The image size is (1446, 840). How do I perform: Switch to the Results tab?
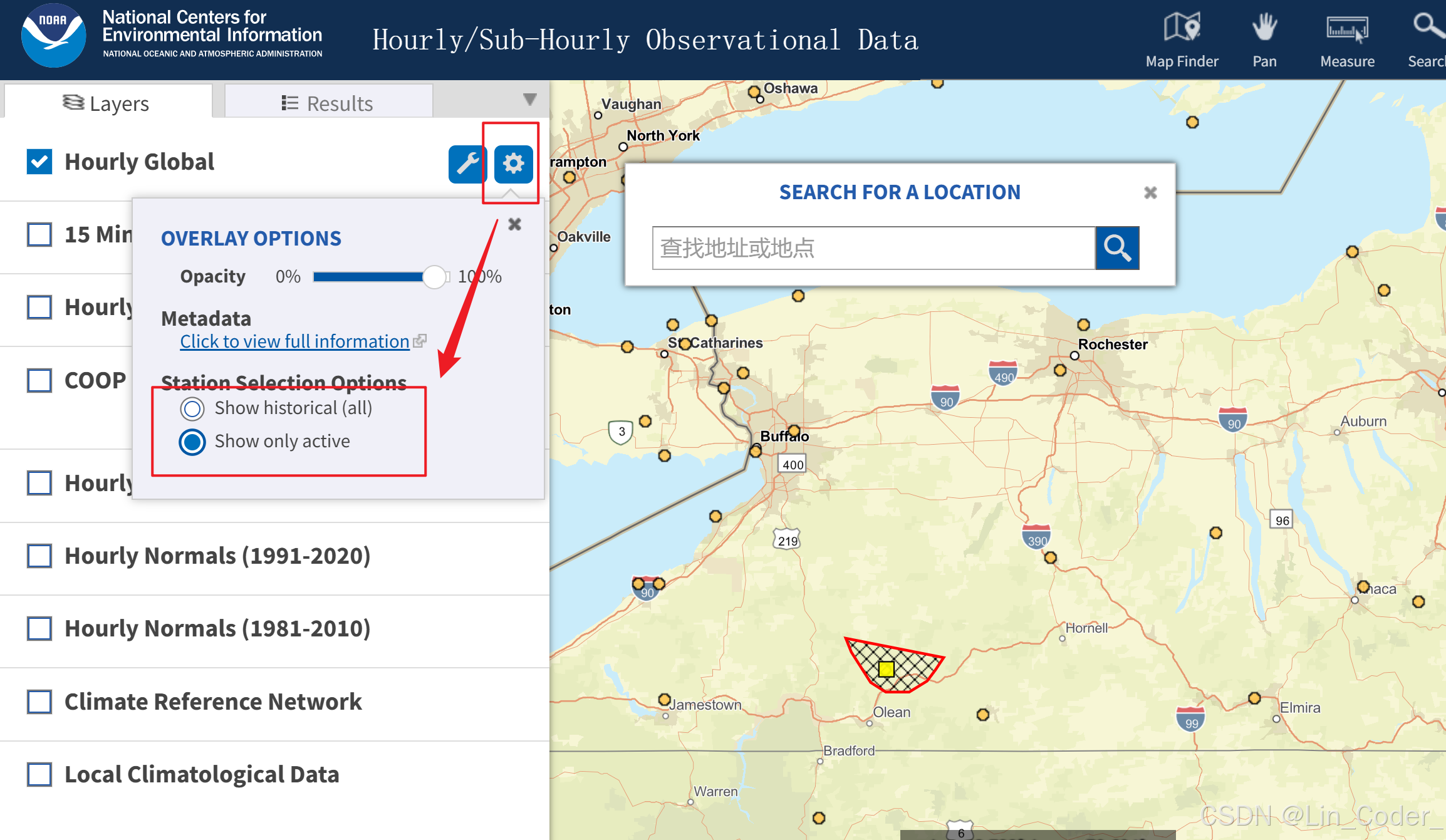point(328,103)
